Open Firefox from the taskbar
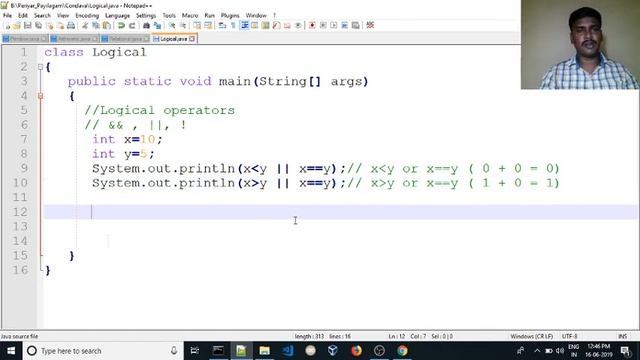 click(x=356, y=351)
